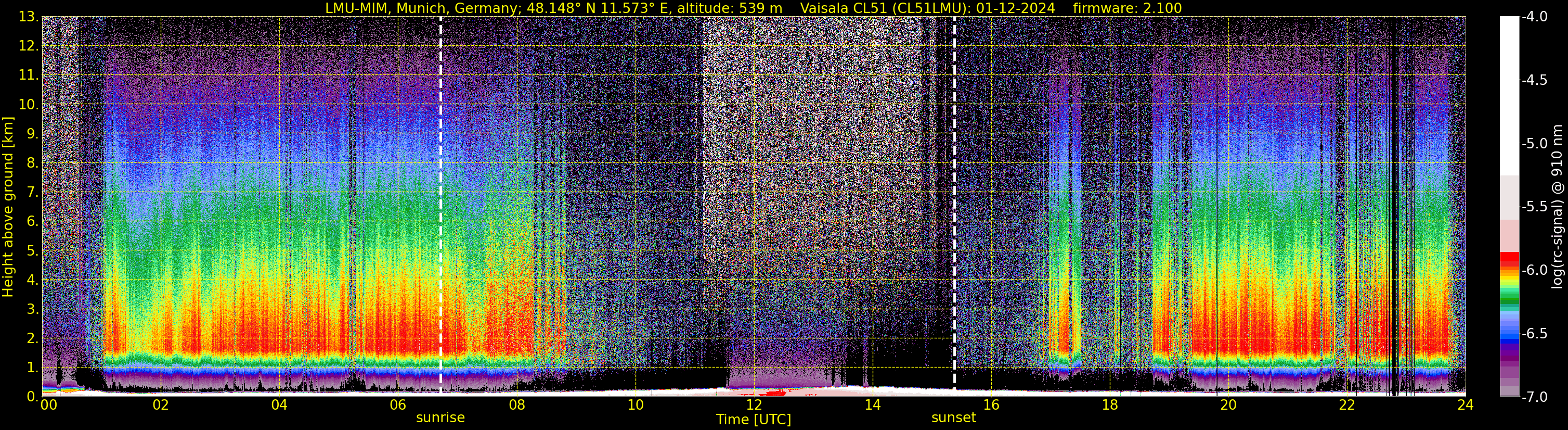
Task: Click the 'Time [UTC]' axis label
Action: (754, 419)
